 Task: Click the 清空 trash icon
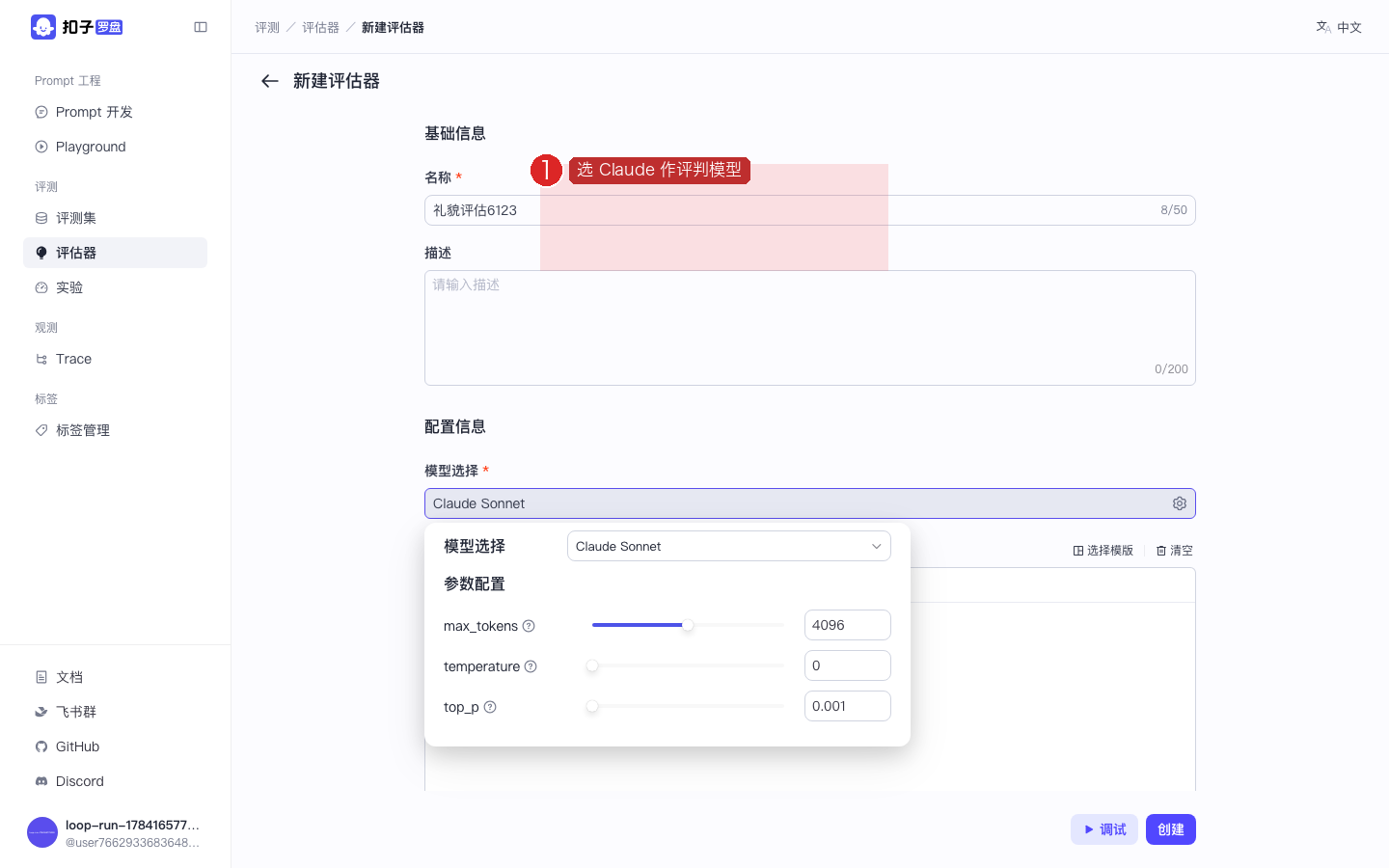(1161, 551)
